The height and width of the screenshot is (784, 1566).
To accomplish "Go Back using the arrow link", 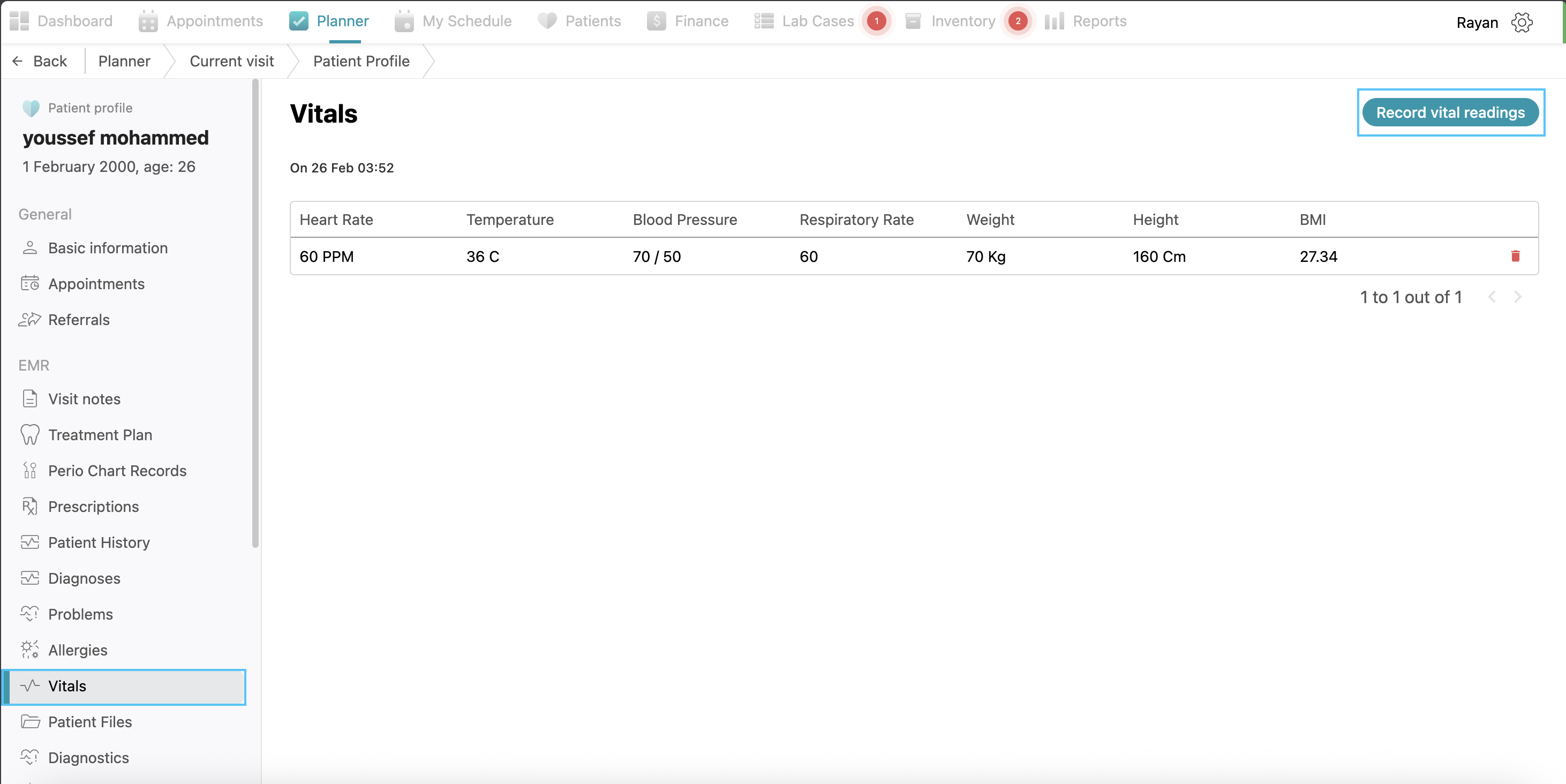I will click(40, 62).
